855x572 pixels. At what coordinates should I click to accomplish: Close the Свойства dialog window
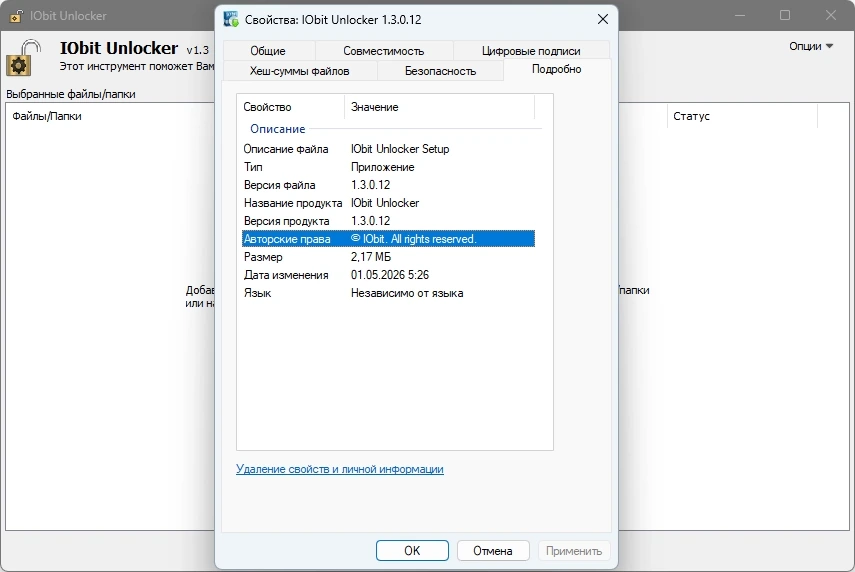[603, 19]
